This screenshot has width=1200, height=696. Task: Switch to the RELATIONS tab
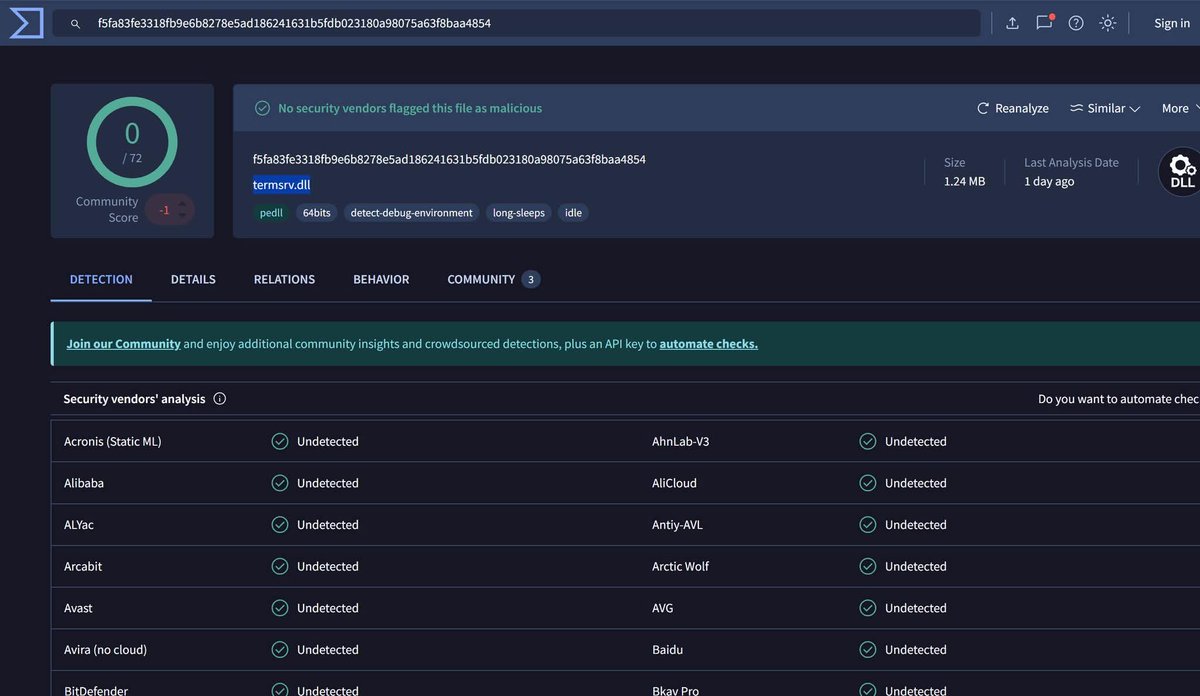click(x=284, y=279)
